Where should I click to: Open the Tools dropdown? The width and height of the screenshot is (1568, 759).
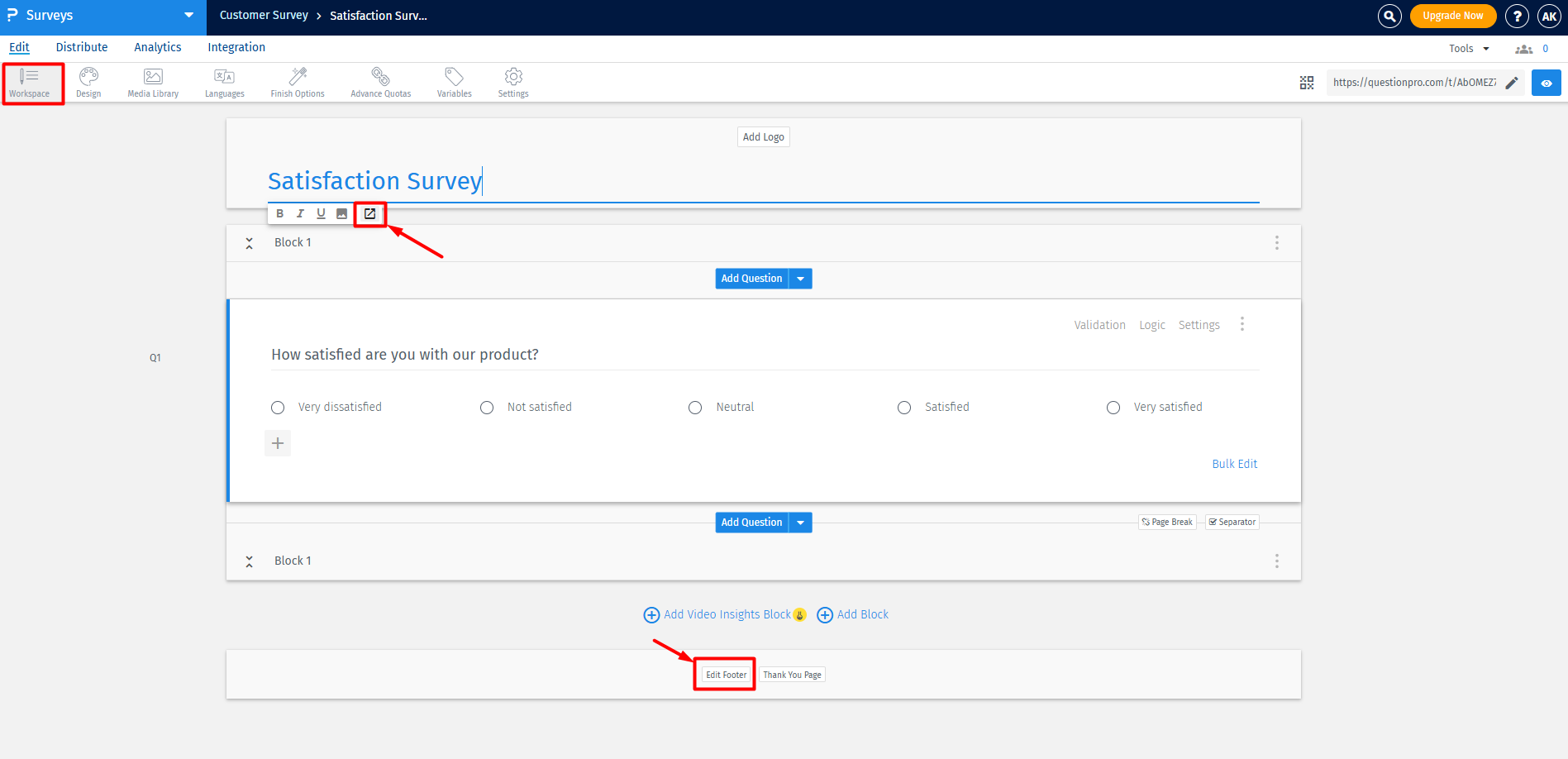(x=1468, y=48)
